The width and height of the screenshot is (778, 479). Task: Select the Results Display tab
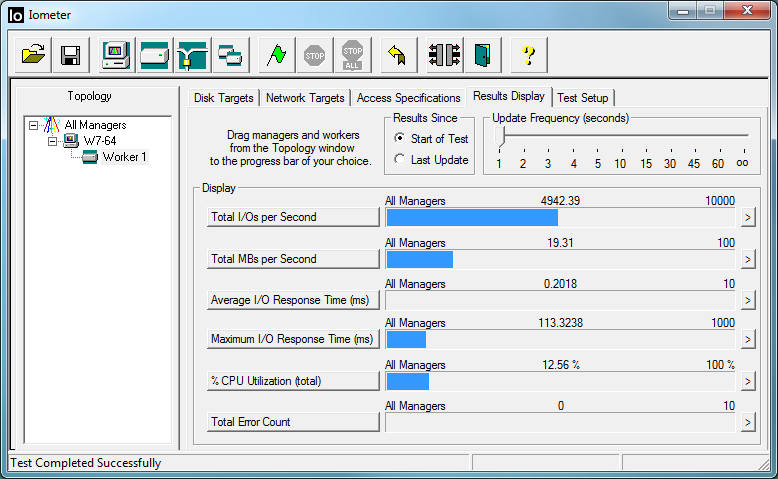click(509, 96)
